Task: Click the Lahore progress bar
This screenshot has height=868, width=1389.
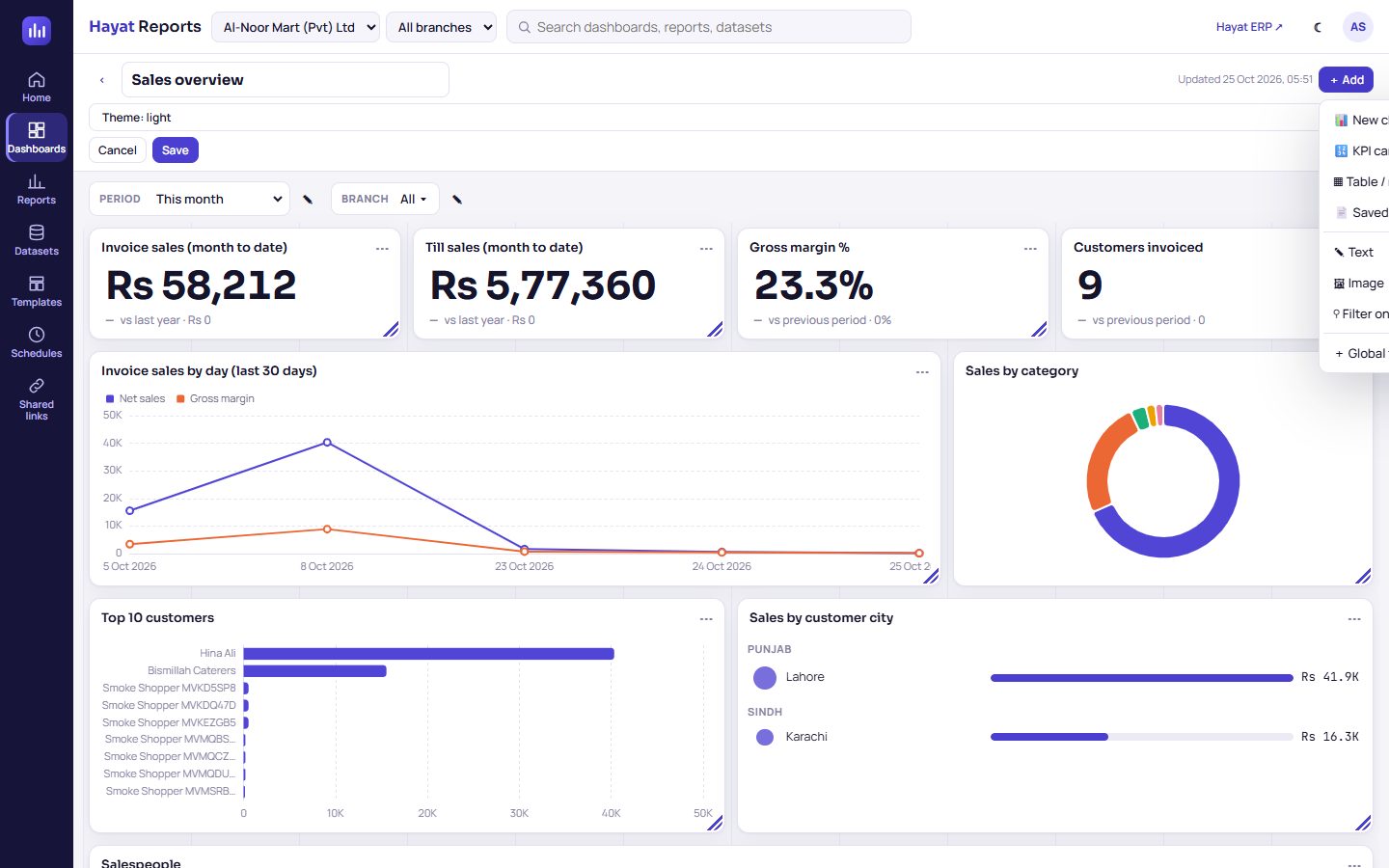Action: point(1141,678)
